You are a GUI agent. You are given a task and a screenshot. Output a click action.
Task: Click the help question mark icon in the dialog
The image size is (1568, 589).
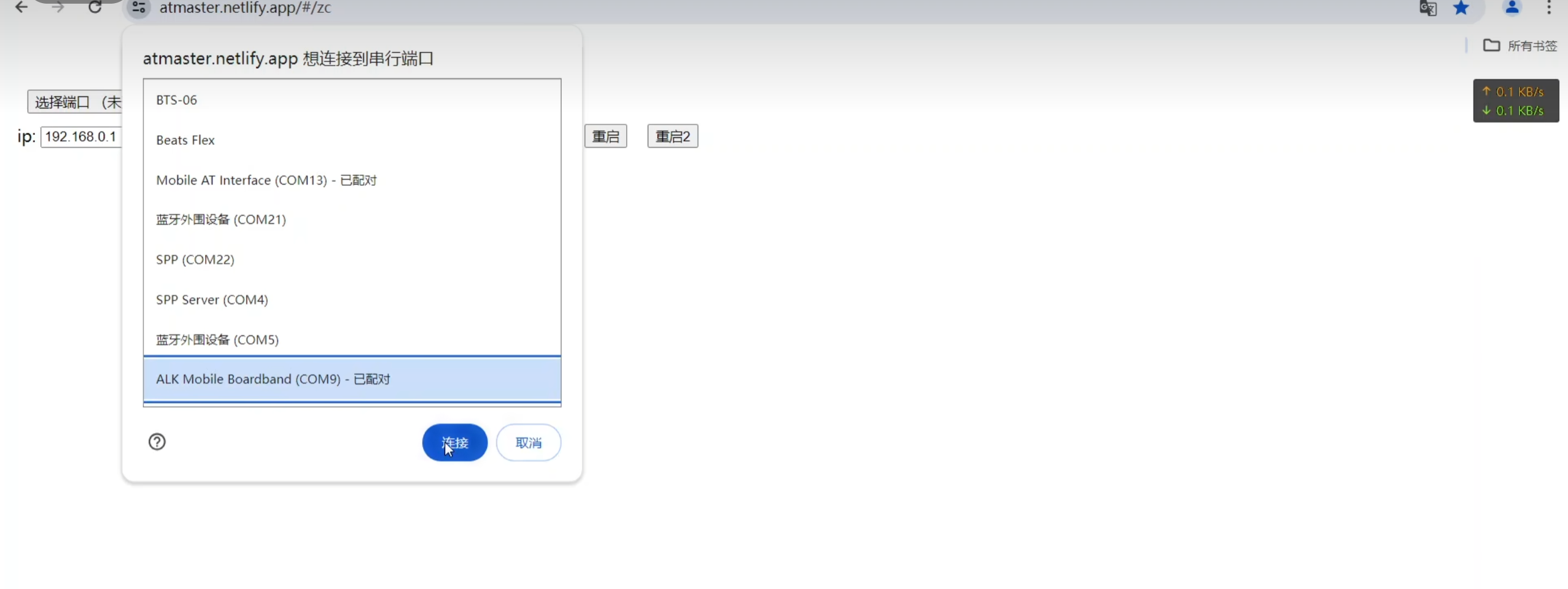[157, 442]
